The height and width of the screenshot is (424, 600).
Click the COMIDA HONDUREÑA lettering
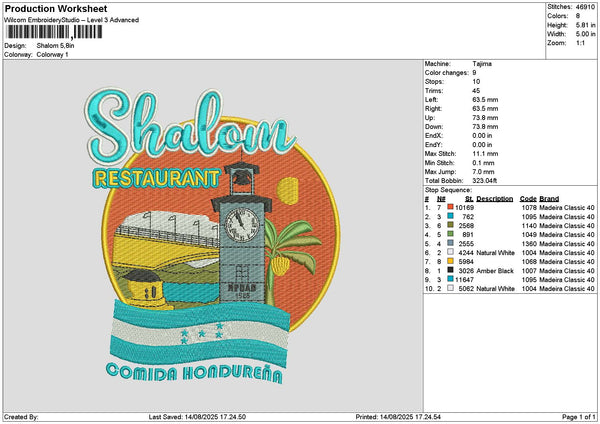coord(193,372)
